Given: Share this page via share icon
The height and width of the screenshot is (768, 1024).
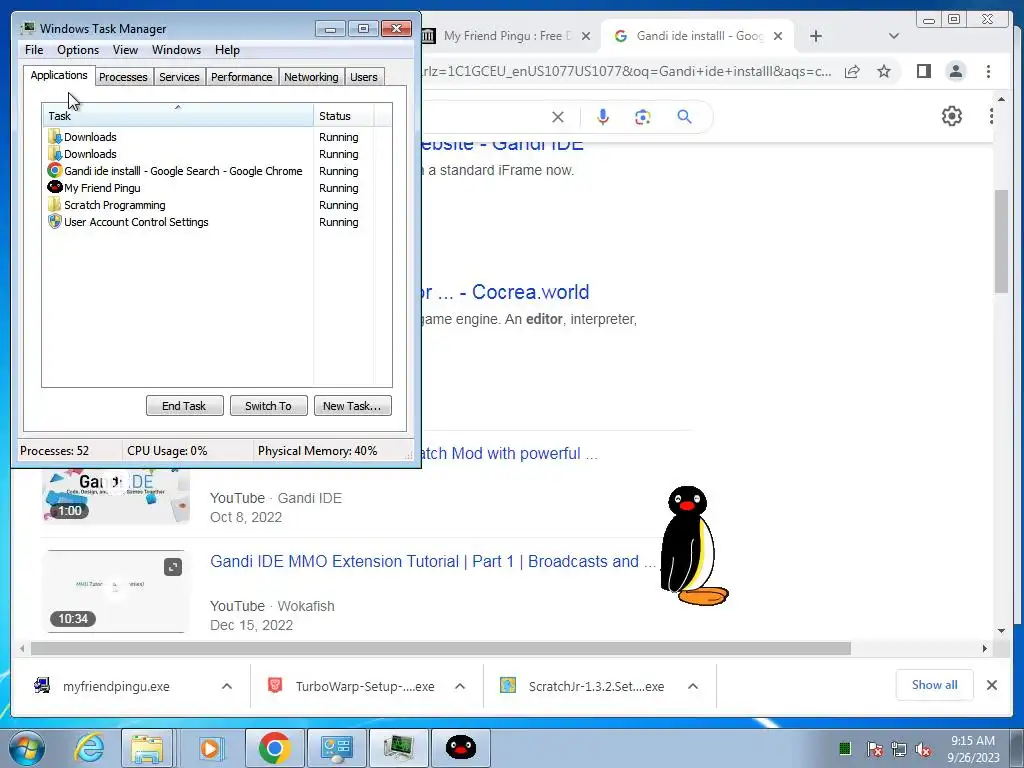Looking at the screenshot, I should pos(852,71).
